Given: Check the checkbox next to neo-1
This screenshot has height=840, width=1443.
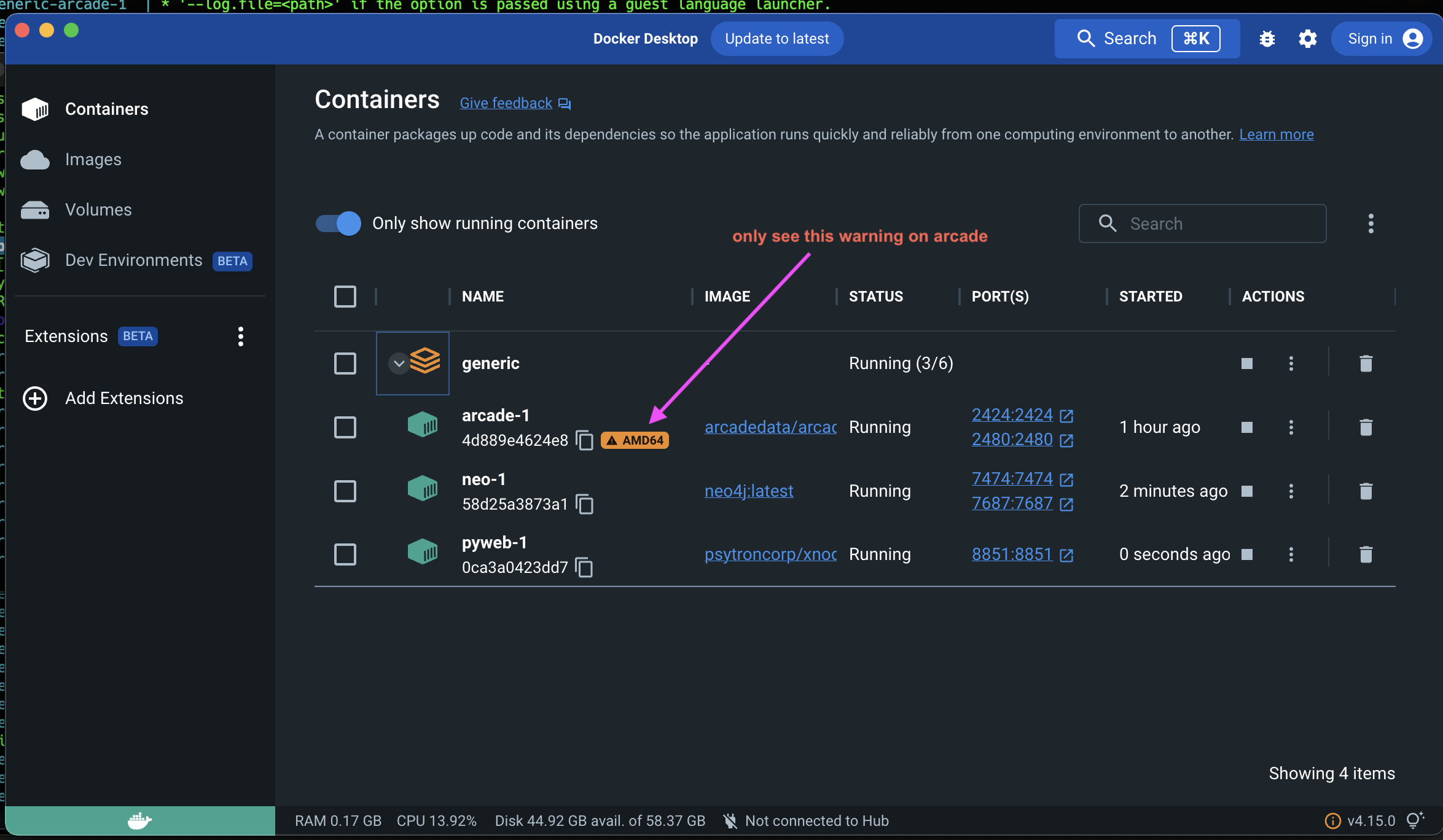Looking at the screenshot, I should pos(345,491).
